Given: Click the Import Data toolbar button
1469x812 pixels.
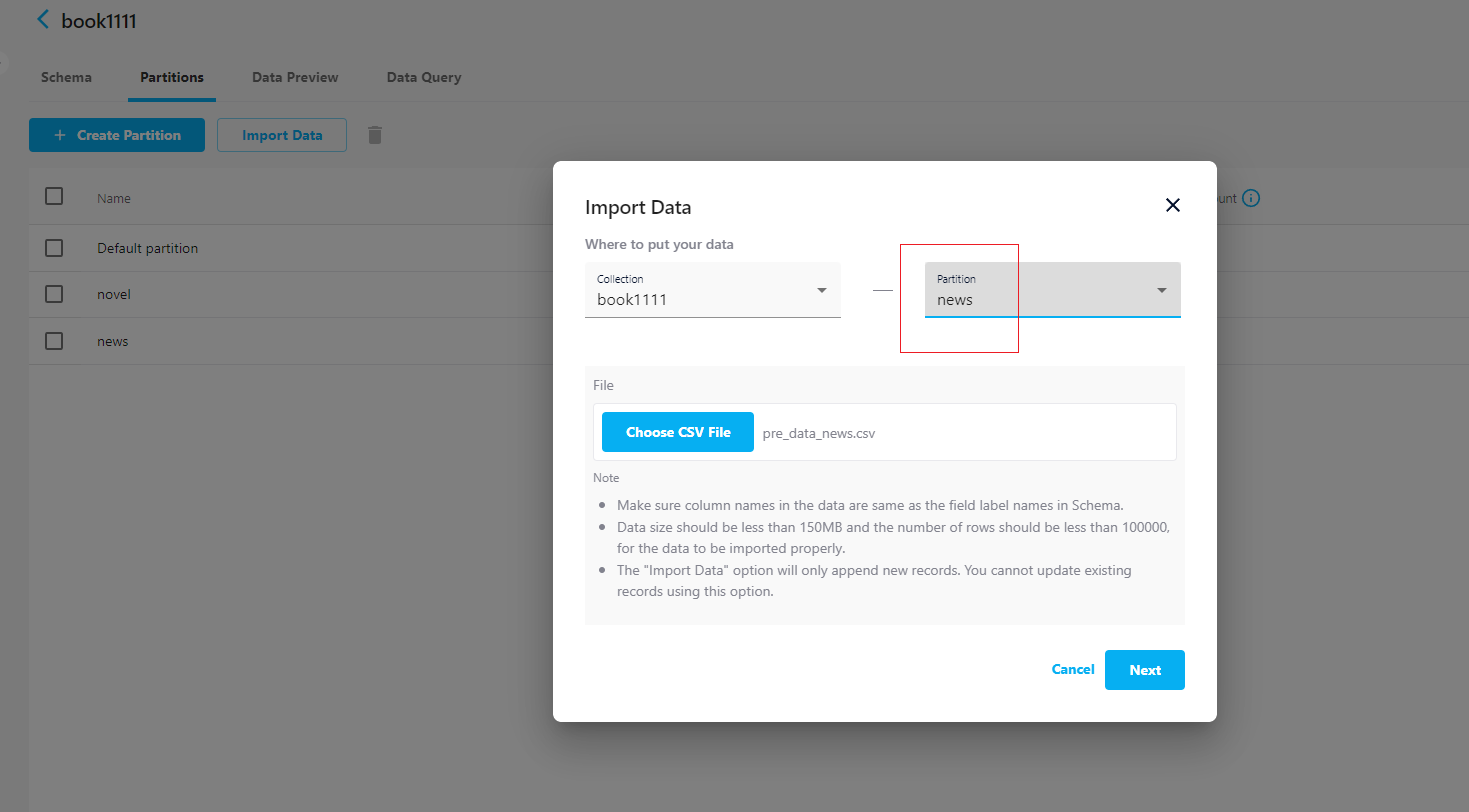Looking at the screenshot, I should [x=281, y=134].
